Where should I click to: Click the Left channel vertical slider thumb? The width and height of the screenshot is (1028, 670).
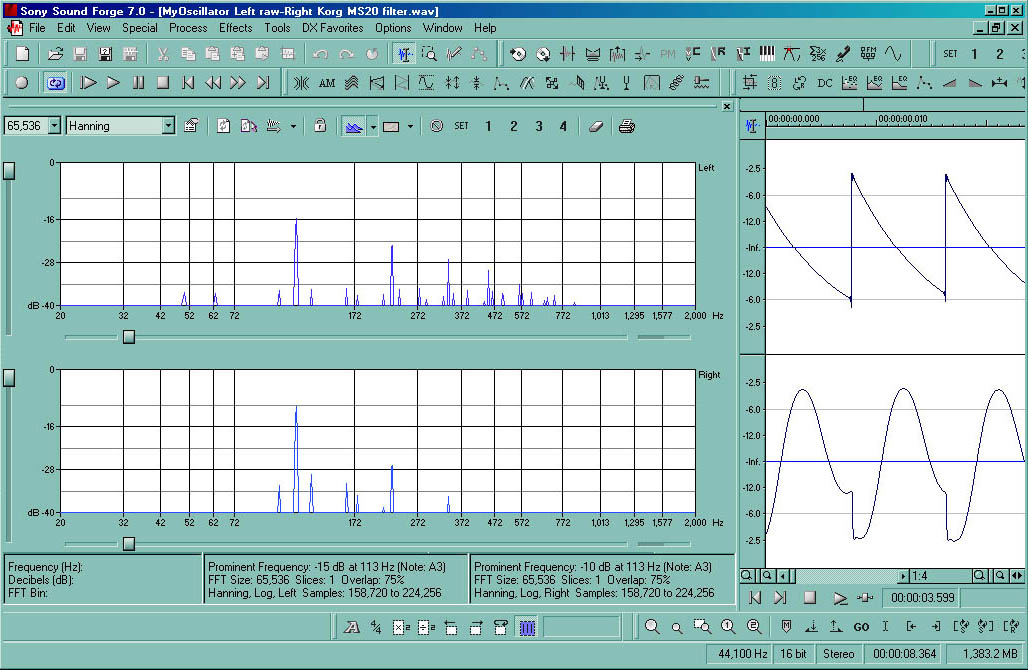click(x=9, y=171)
